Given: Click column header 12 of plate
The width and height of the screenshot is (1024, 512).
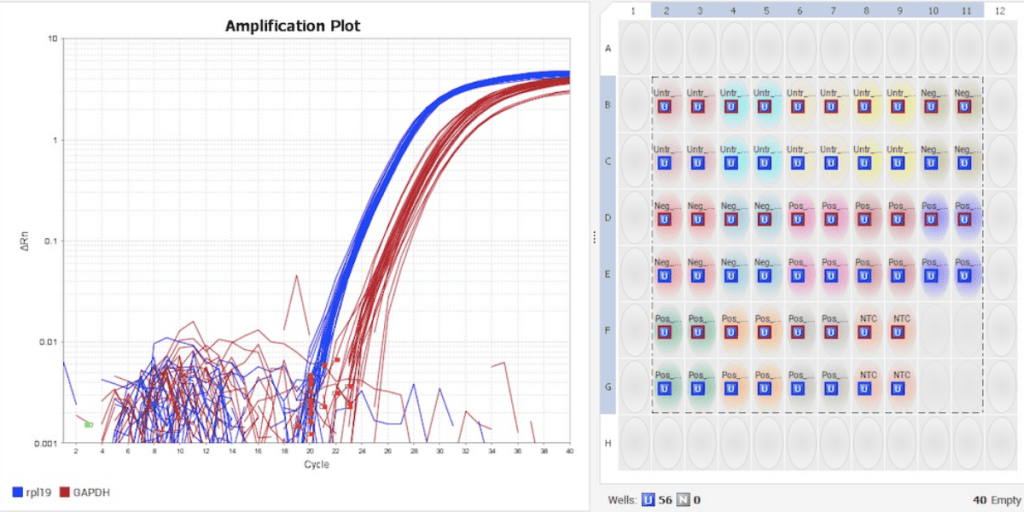Looking at the screenshot, I should point(1001,10).
